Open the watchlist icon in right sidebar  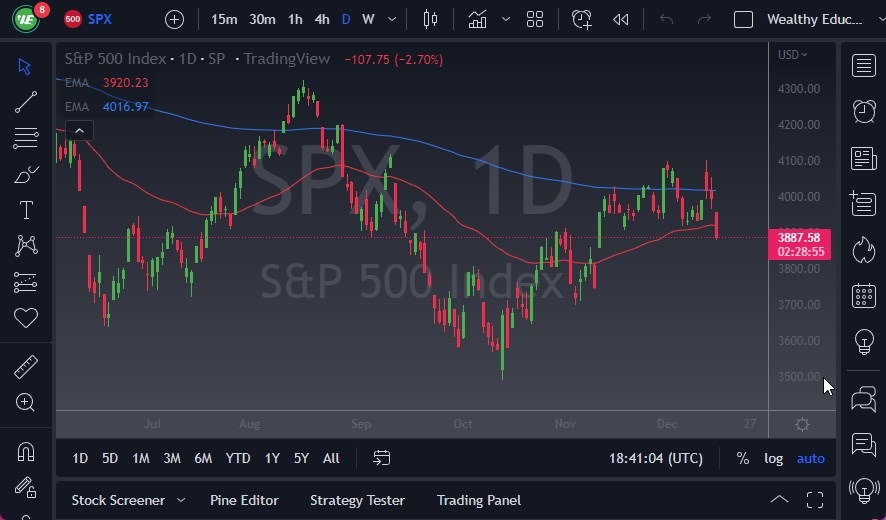click(x=863, y=66)
